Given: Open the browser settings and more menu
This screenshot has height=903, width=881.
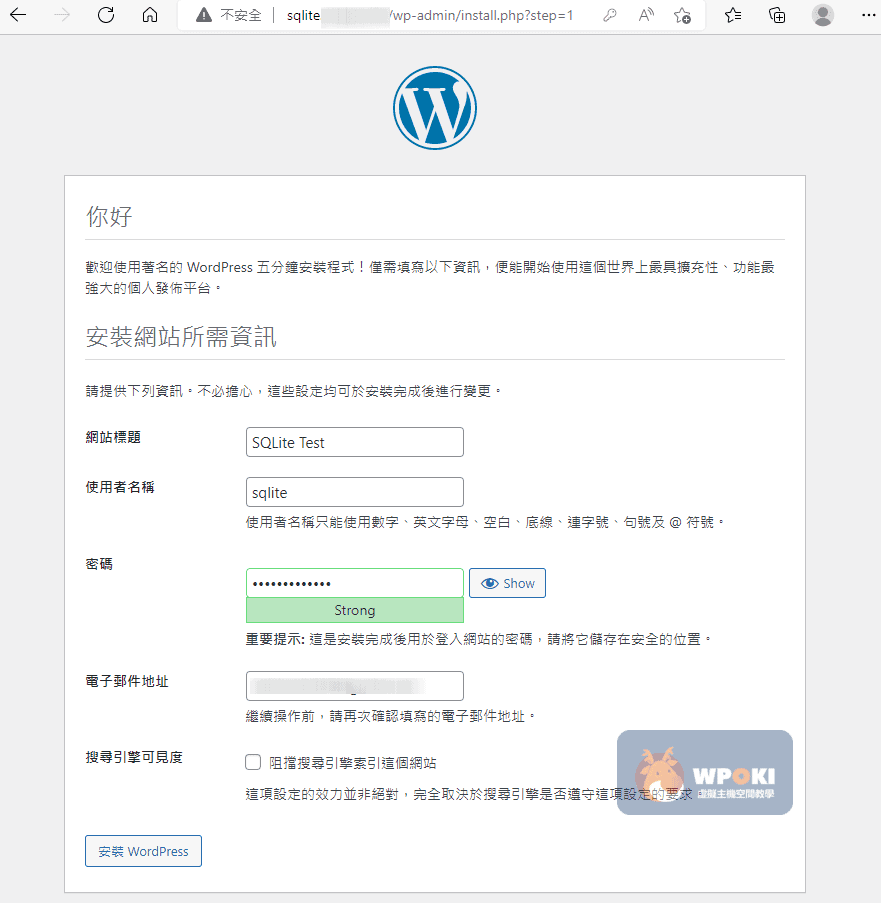Looking at the screenshot, I should click(868, 15).
